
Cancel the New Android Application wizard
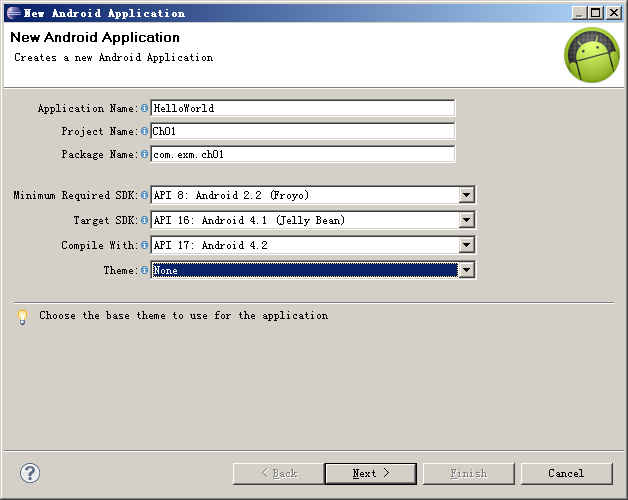point(566,474)
